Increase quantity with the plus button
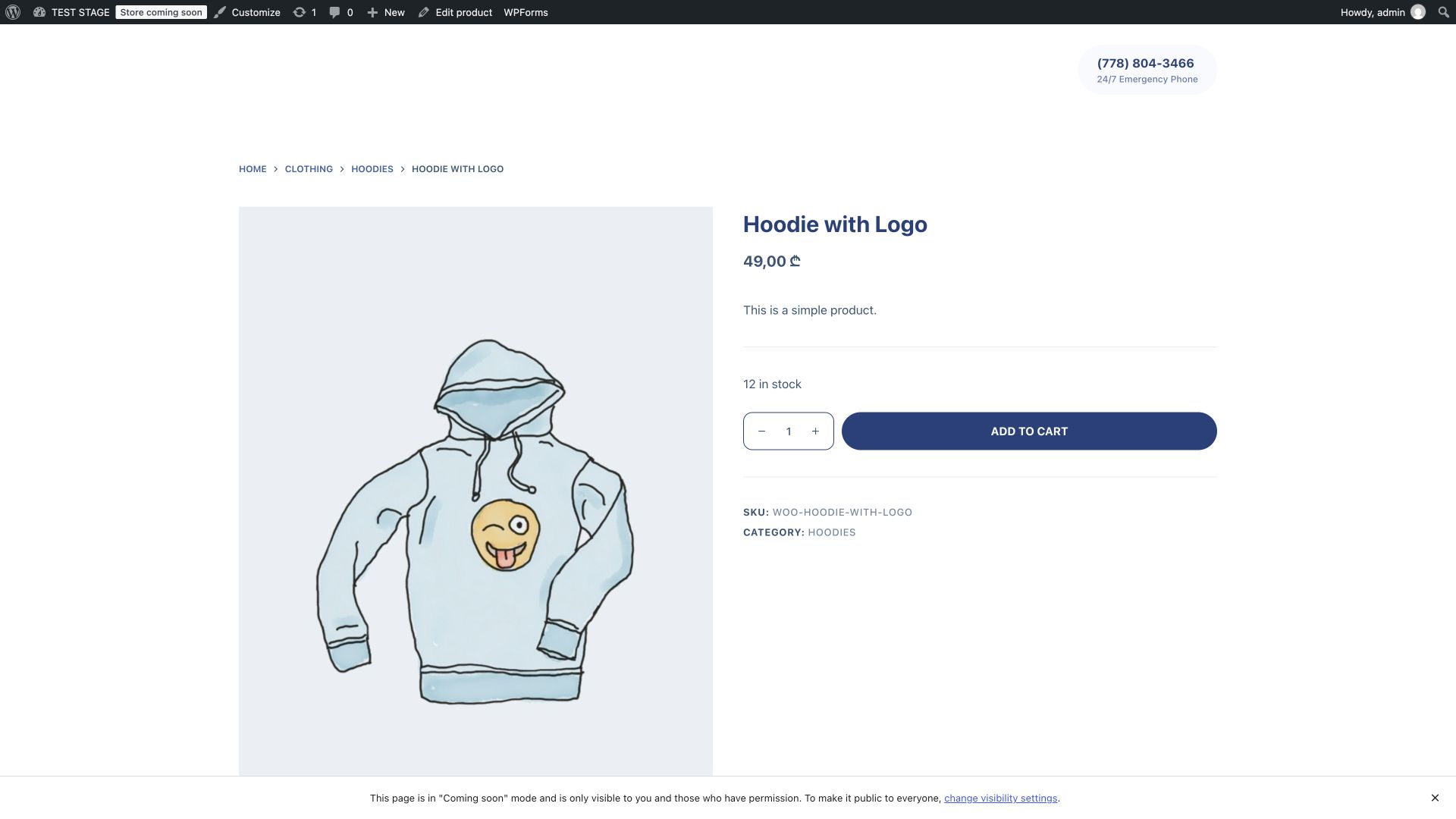This screenshot has height=819, width=1456. pyautogui.click(x=815, y=431)
